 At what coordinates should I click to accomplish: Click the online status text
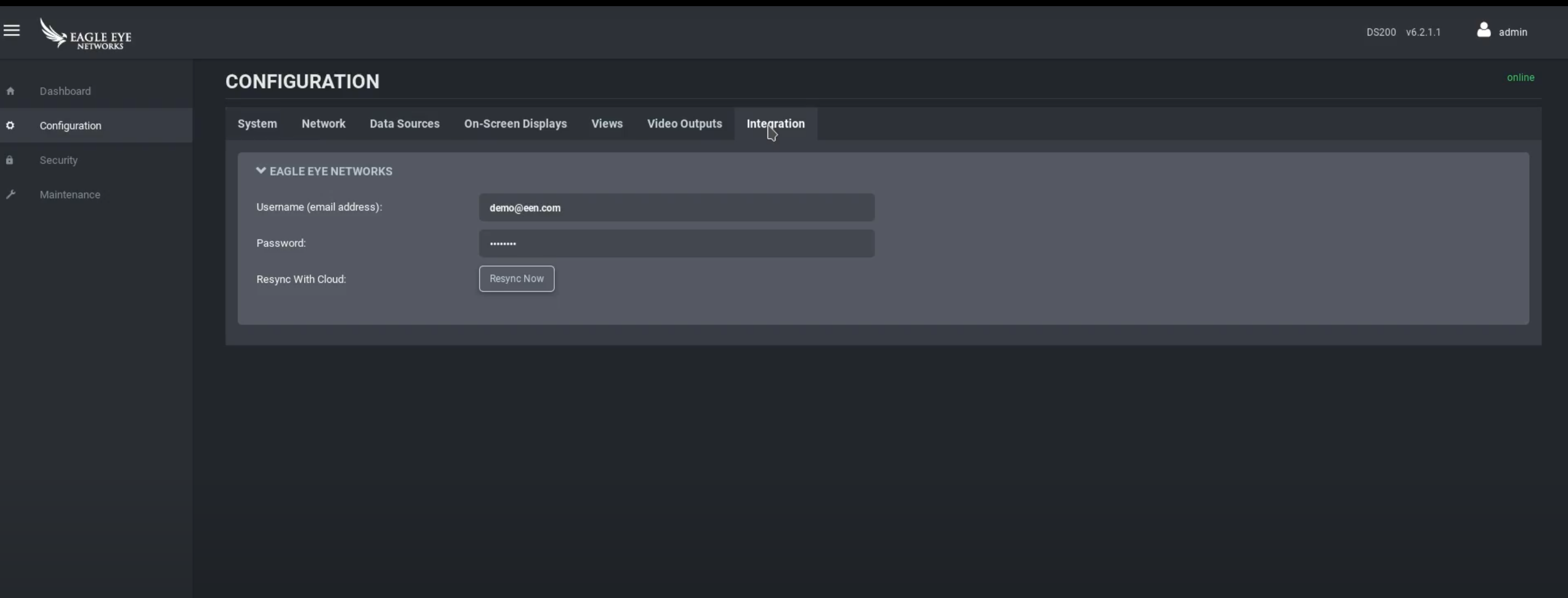[1521, 78]
